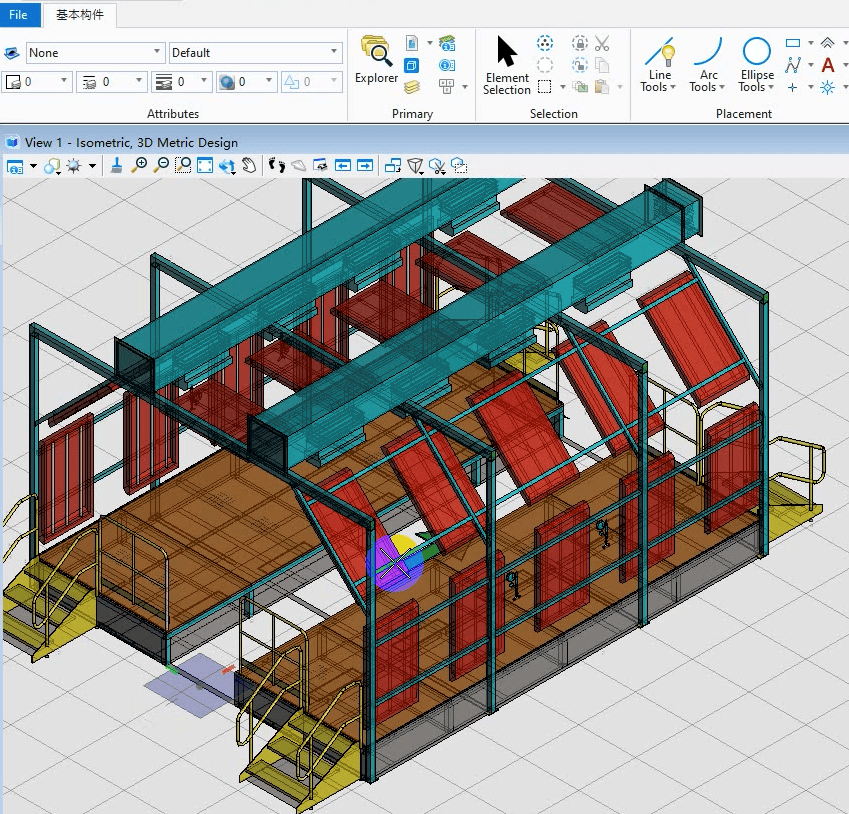This screenshot has width=849, height=814.
Task: Adjust view brightness sun icon
Action: pos(74,166)
